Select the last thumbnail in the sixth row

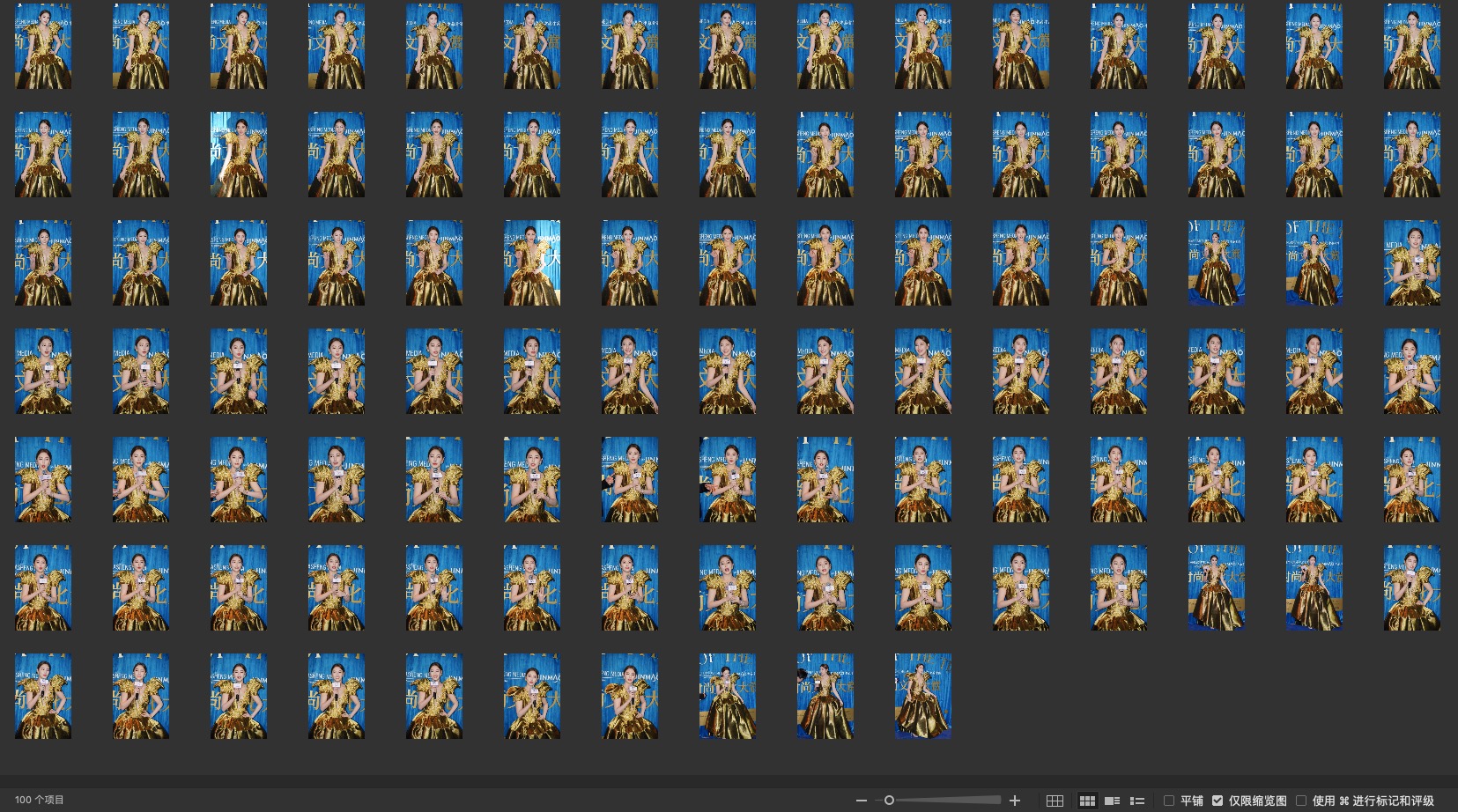click(1411, 587)
